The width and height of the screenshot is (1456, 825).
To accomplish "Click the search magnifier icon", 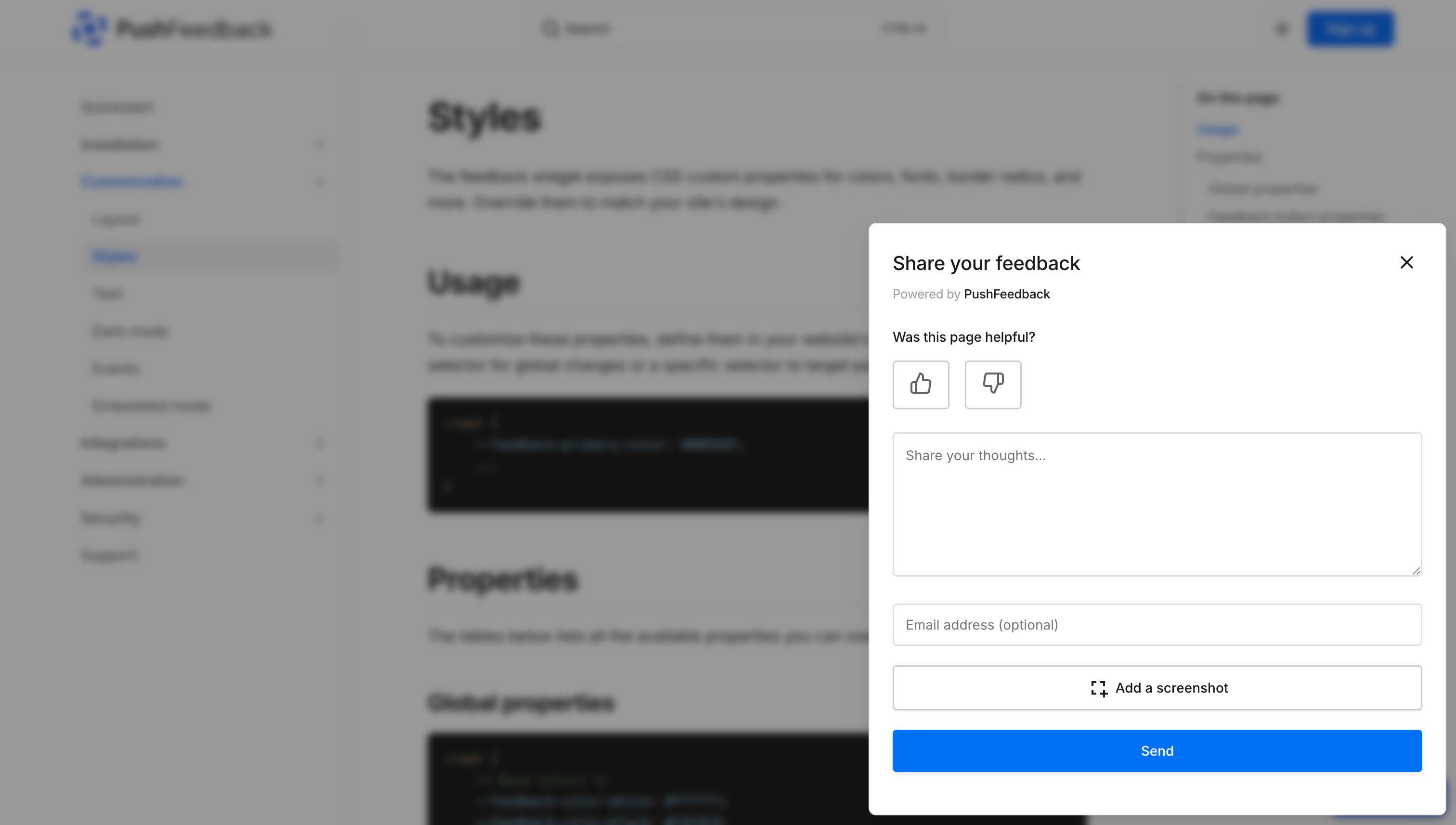I will click(550, 28).
